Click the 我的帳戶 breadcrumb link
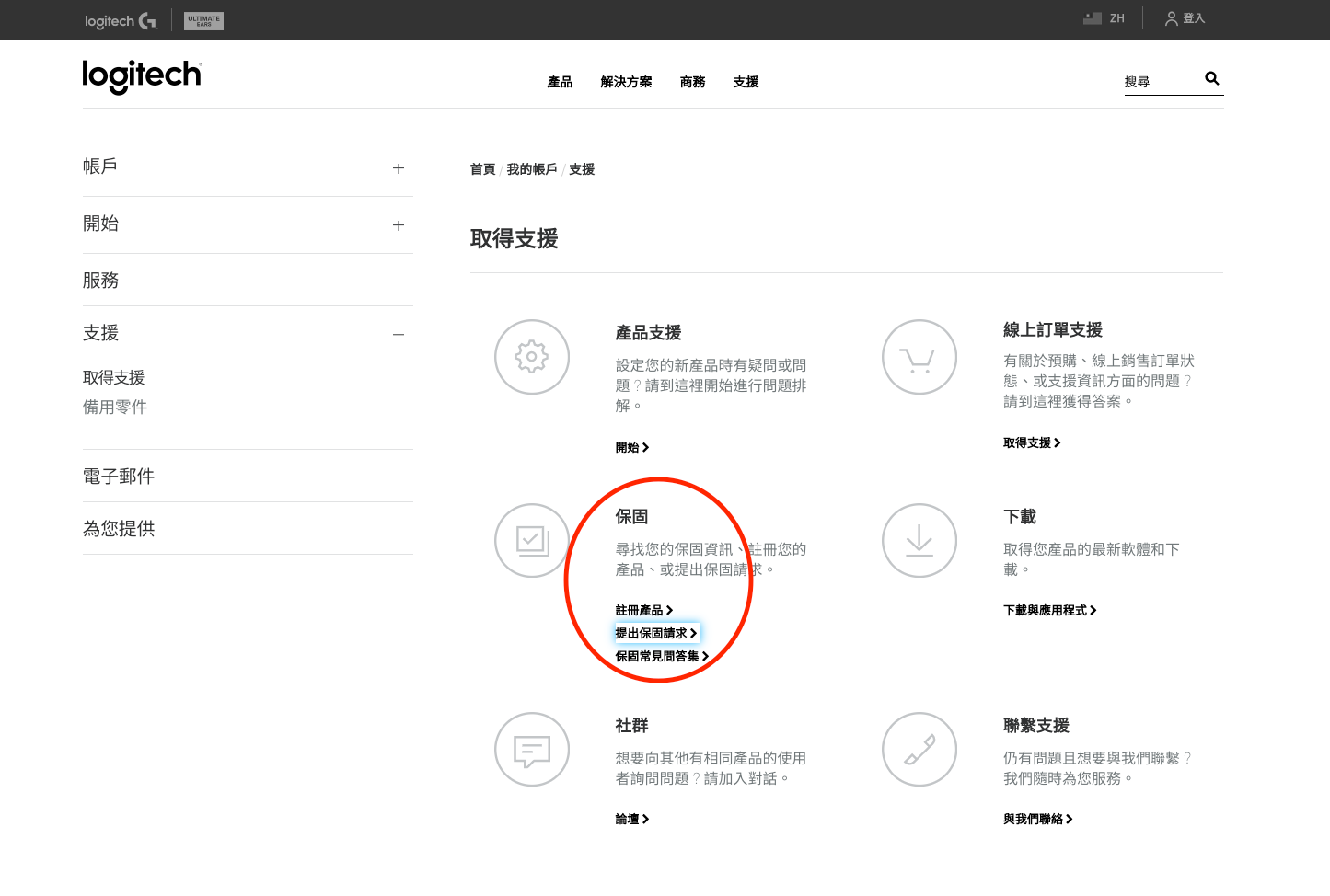1330x896 pixels. tap(532, 169)
